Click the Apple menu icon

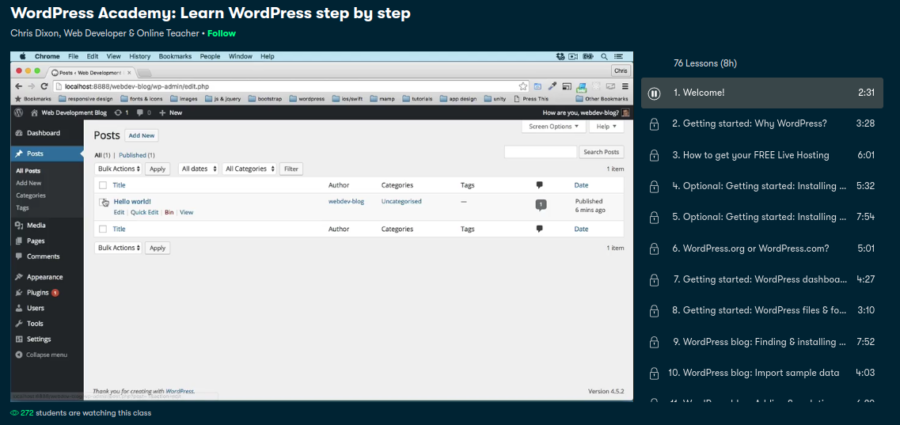[x=23, y=56]
